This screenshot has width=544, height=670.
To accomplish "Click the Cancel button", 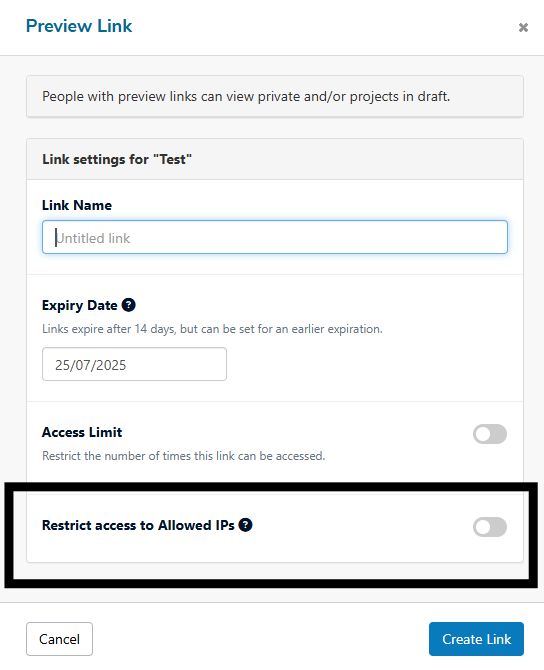I will (x=59, y=639).
